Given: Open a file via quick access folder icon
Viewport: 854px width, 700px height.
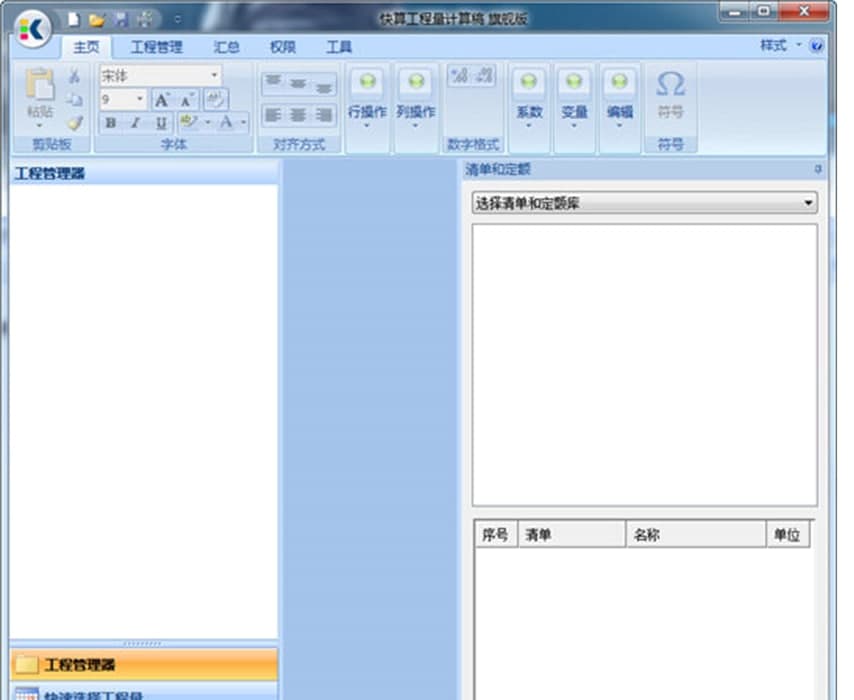Looking at the screenshot, I should pyautogui.click(x=97, y=20).
